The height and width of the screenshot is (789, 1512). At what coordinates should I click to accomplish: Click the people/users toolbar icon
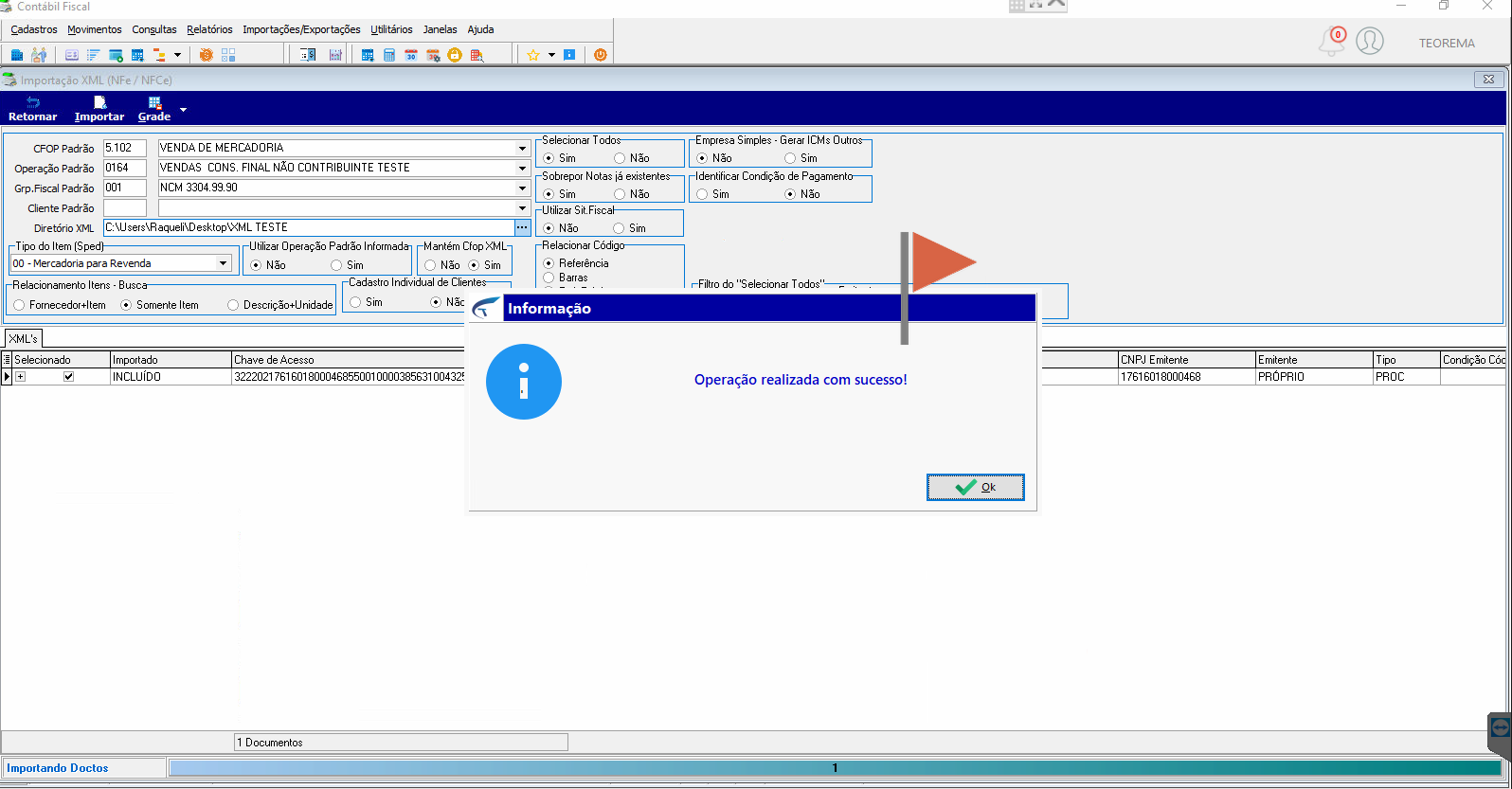39,55
